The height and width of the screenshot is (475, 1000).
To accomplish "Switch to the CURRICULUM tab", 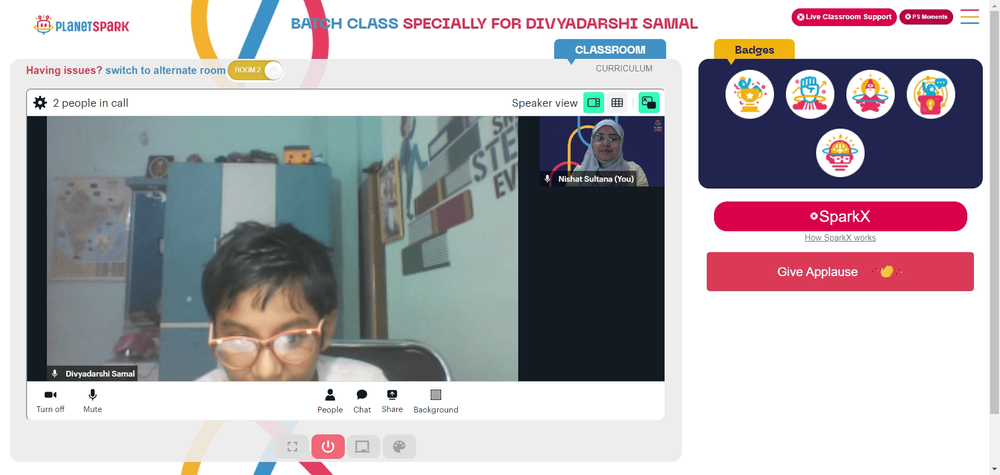I will [x=624, y=68].
